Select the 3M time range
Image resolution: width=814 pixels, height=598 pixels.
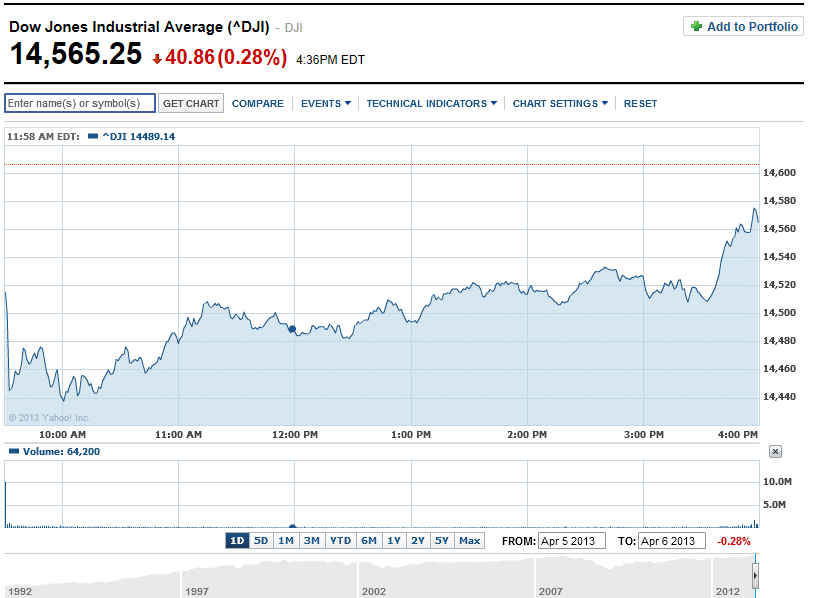point(312,541)
